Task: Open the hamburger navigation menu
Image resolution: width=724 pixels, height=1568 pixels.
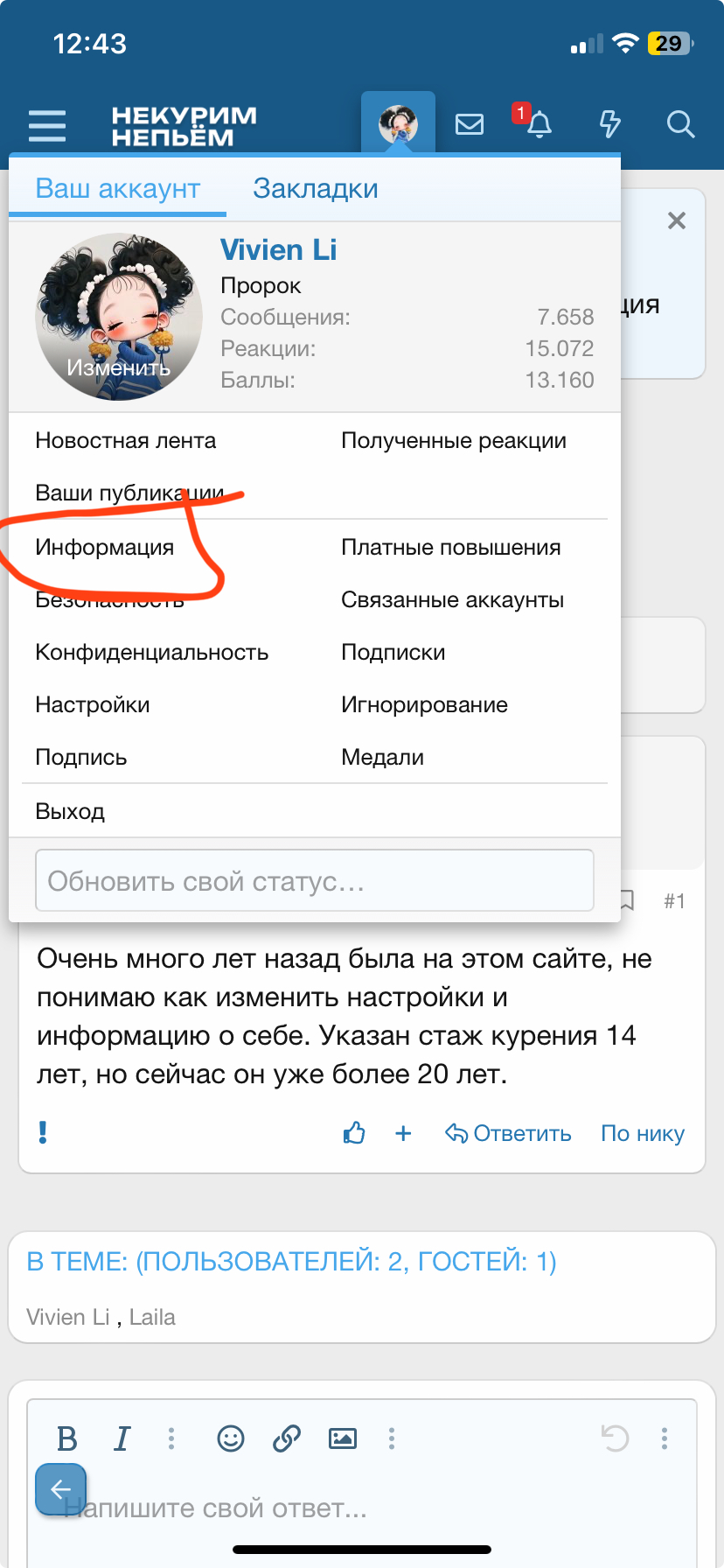Action: pos(47,125)
